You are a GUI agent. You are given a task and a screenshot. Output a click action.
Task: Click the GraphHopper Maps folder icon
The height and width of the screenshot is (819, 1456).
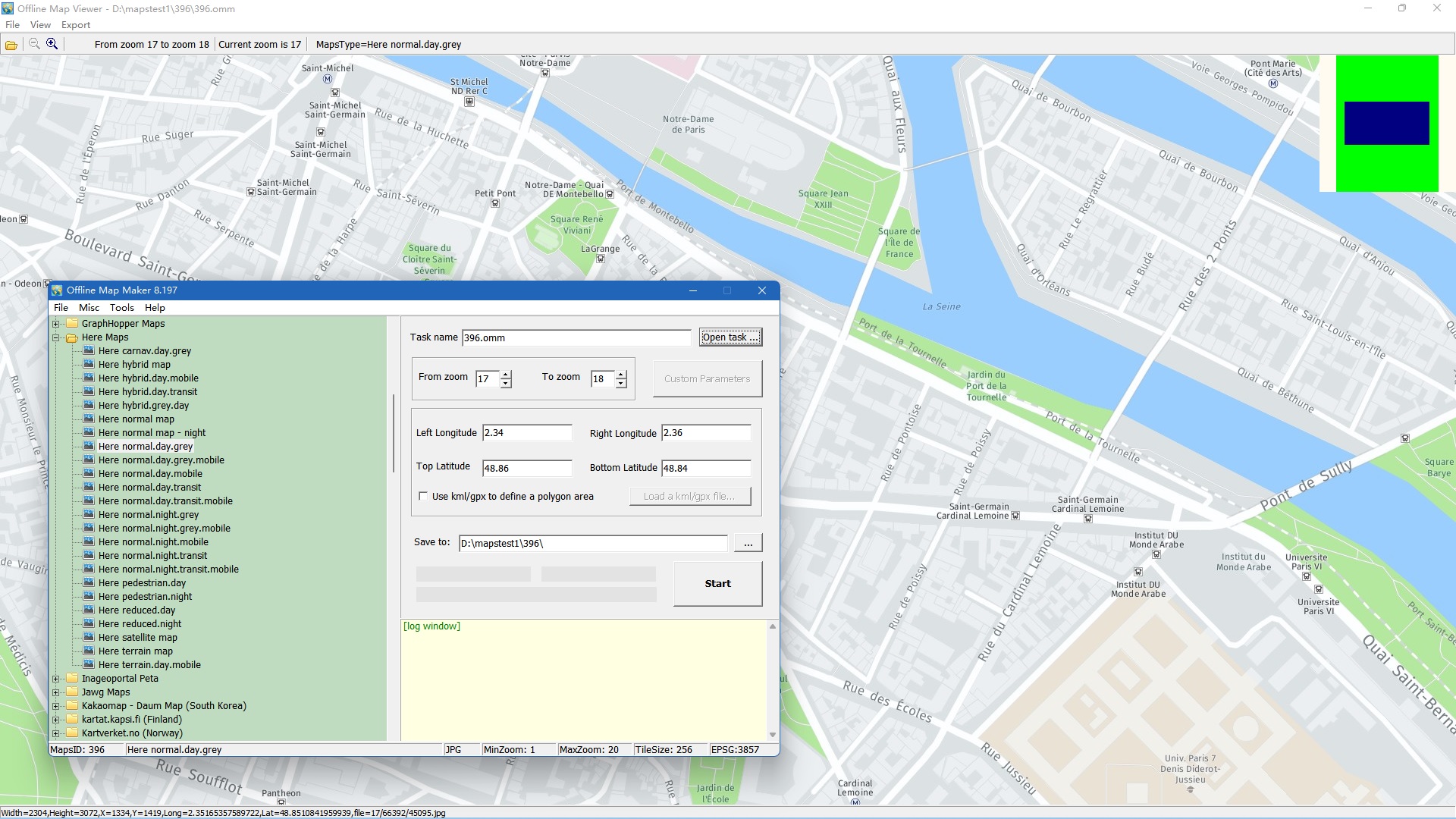click(72, 323)
